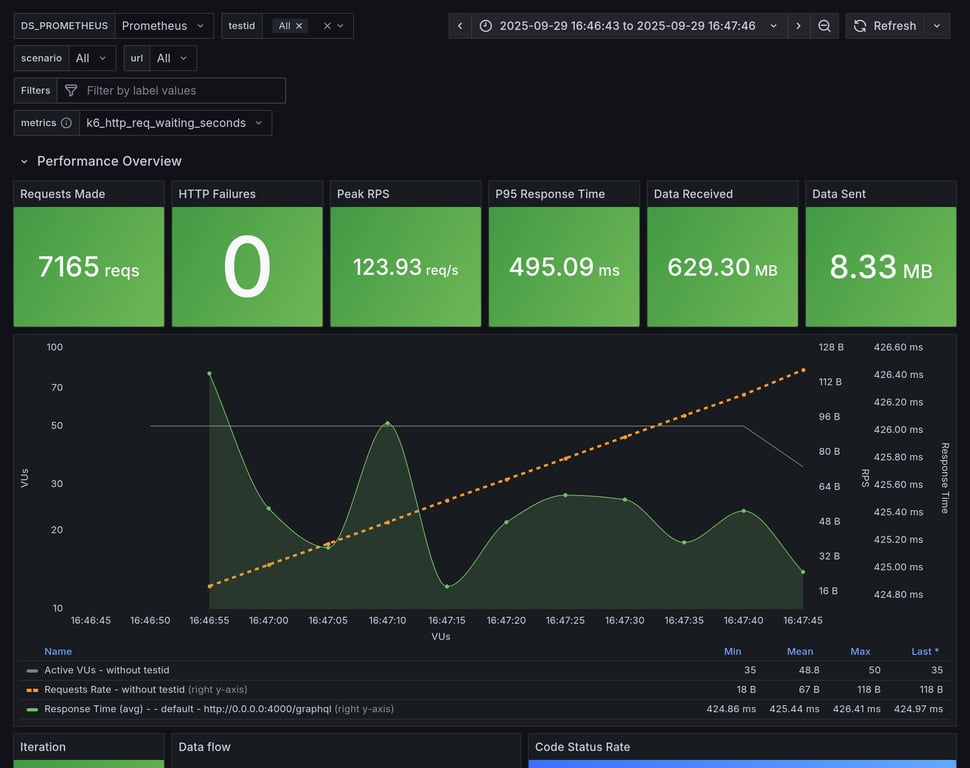Viewport: 970px width, 768px height.
Task: Clear the testid selection with the X
Action: click(x=326, y=26)
